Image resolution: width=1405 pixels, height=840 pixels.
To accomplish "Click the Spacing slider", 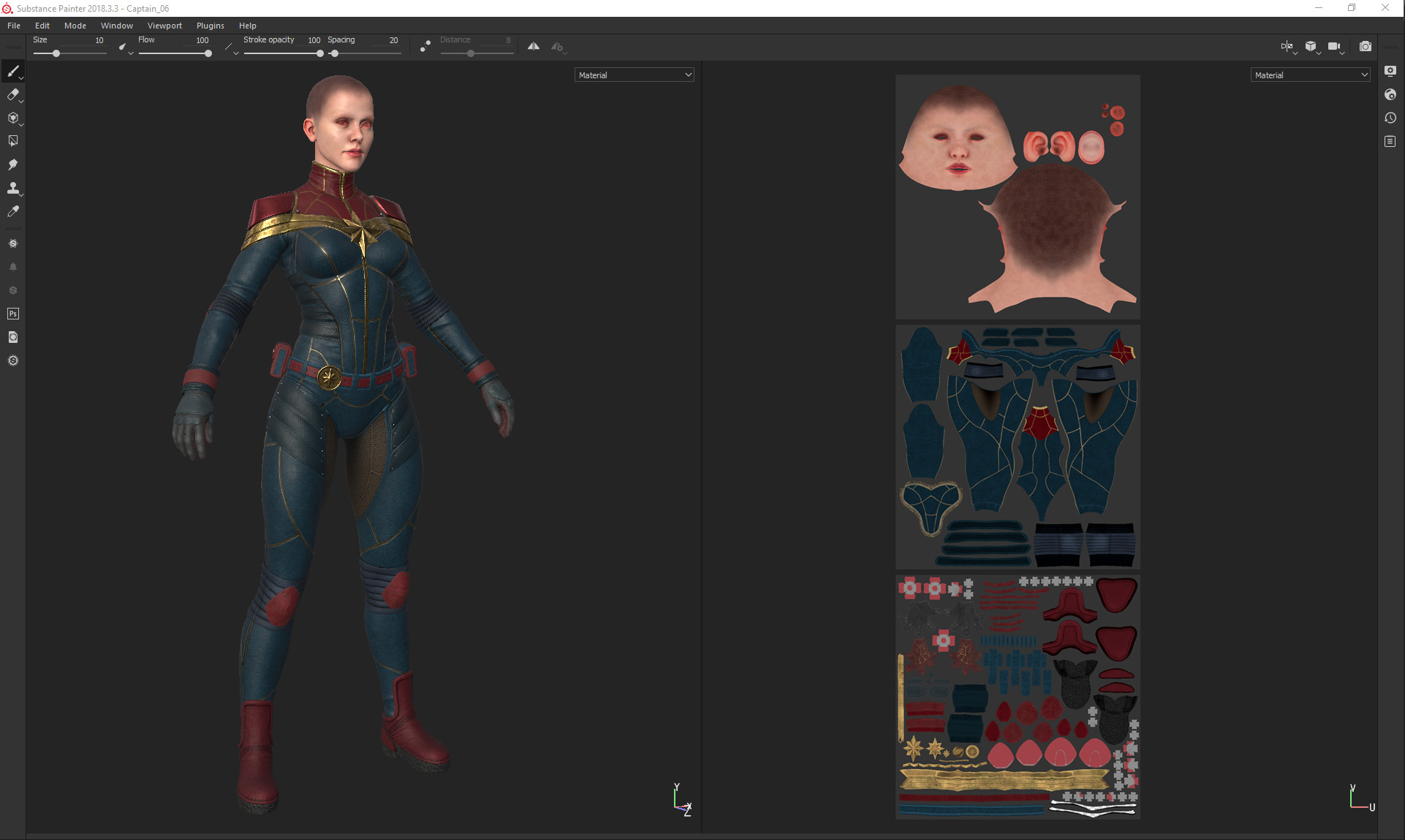I will pos(364,53).
